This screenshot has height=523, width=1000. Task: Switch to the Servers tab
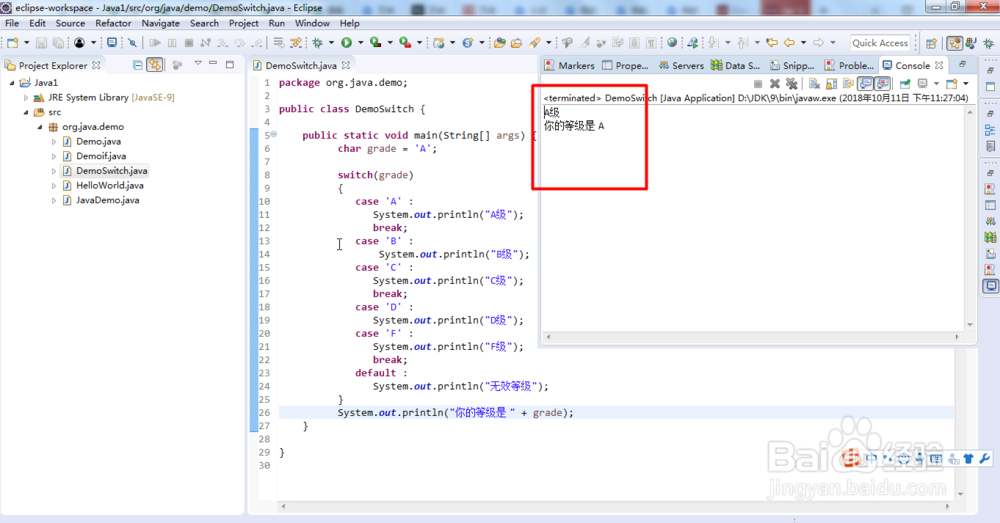(x=681, y=66)
